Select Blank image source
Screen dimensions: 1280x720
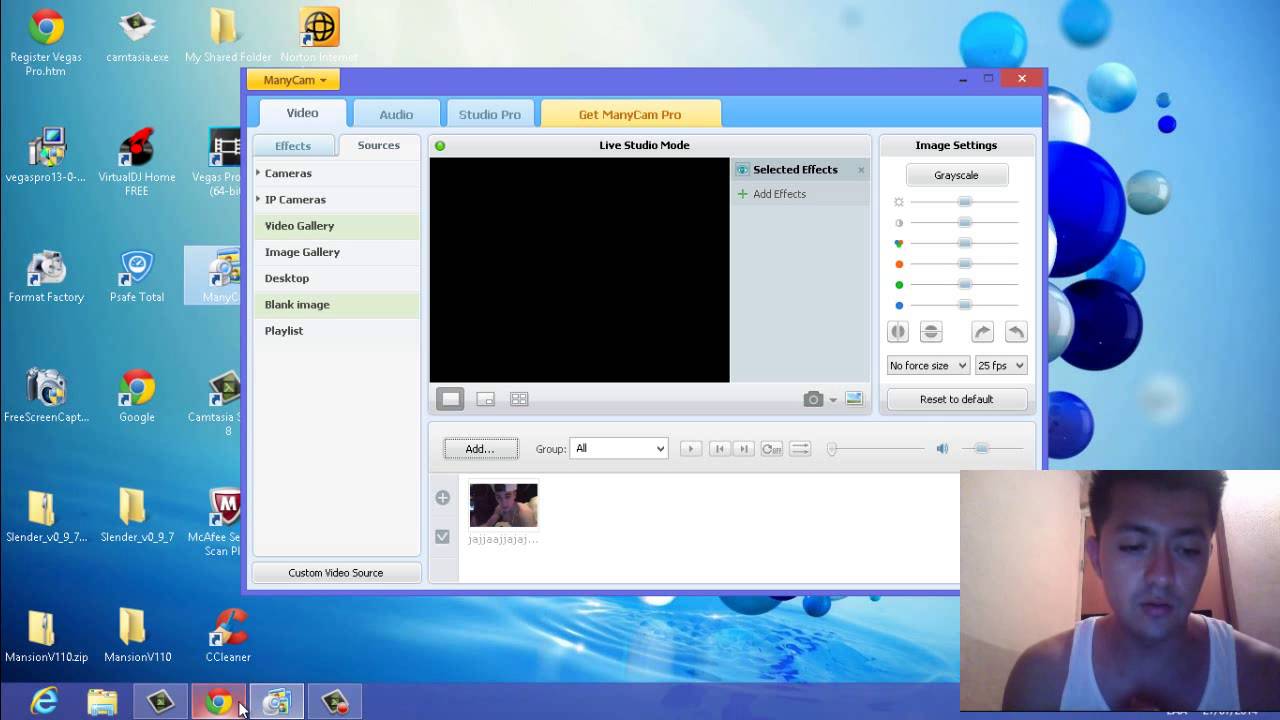(x=337, y=304)
